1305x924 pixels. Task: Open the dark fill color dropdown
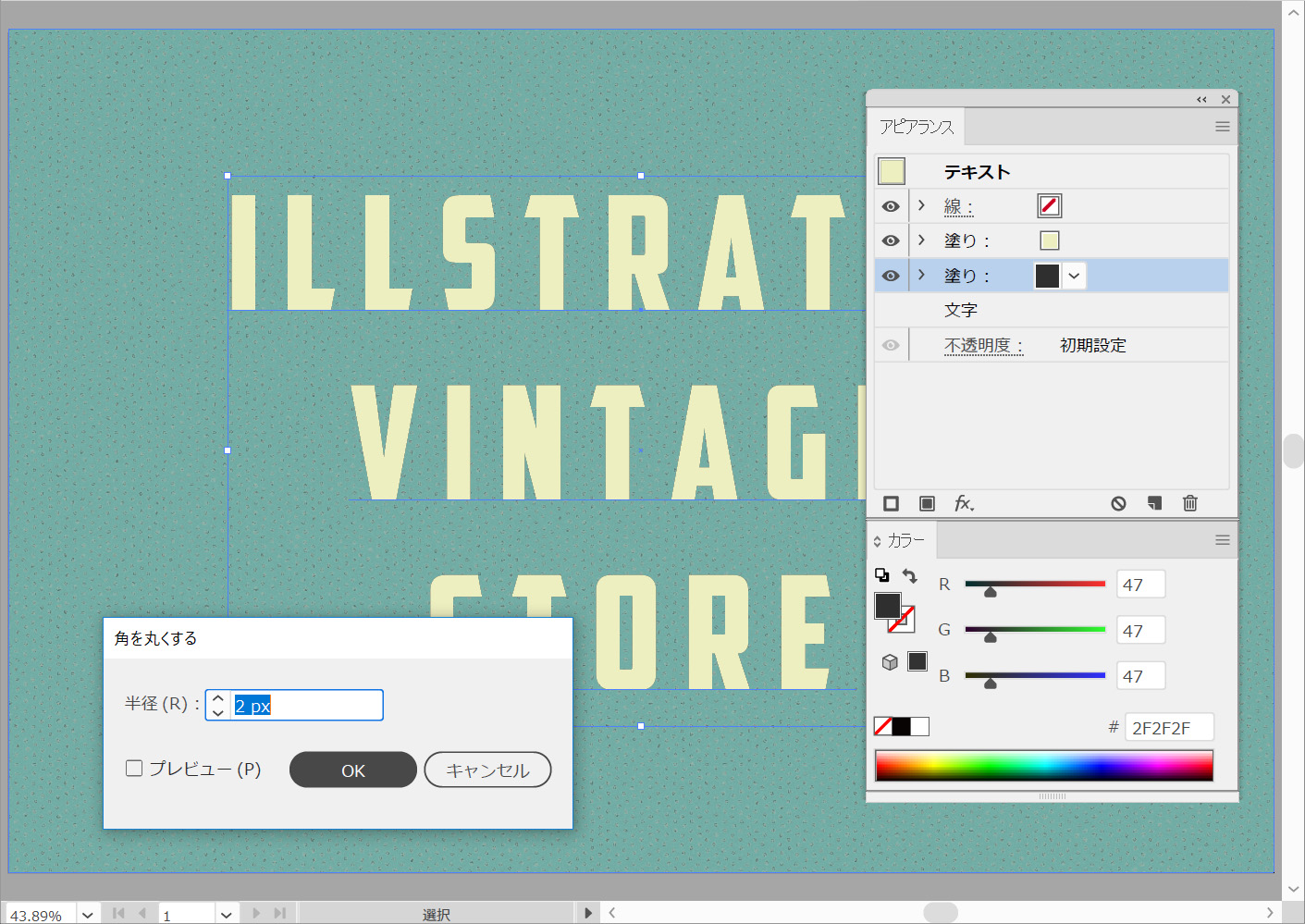tap(1074, 276)
